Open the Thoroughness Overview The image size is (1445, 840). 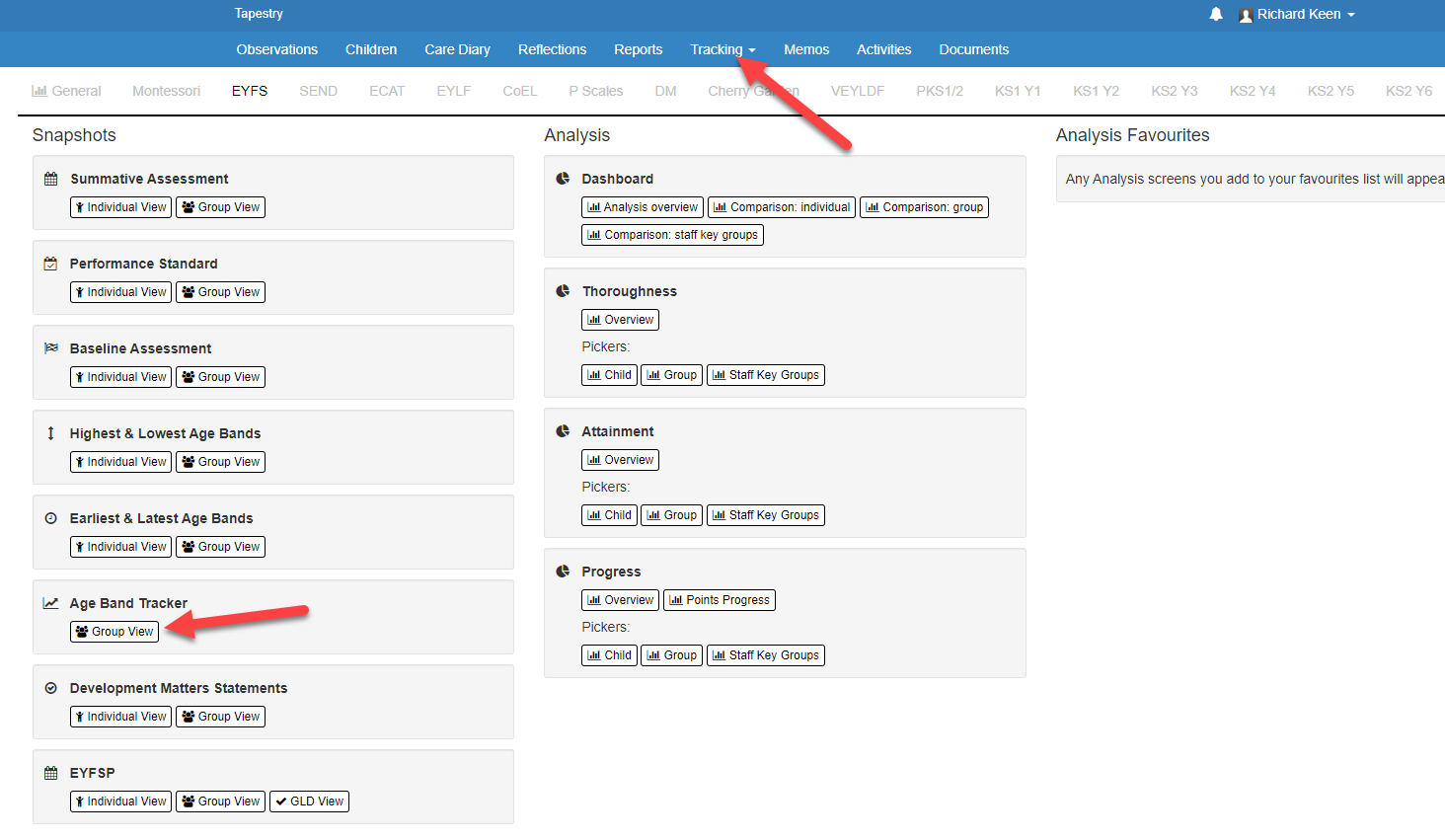(621, 320)
